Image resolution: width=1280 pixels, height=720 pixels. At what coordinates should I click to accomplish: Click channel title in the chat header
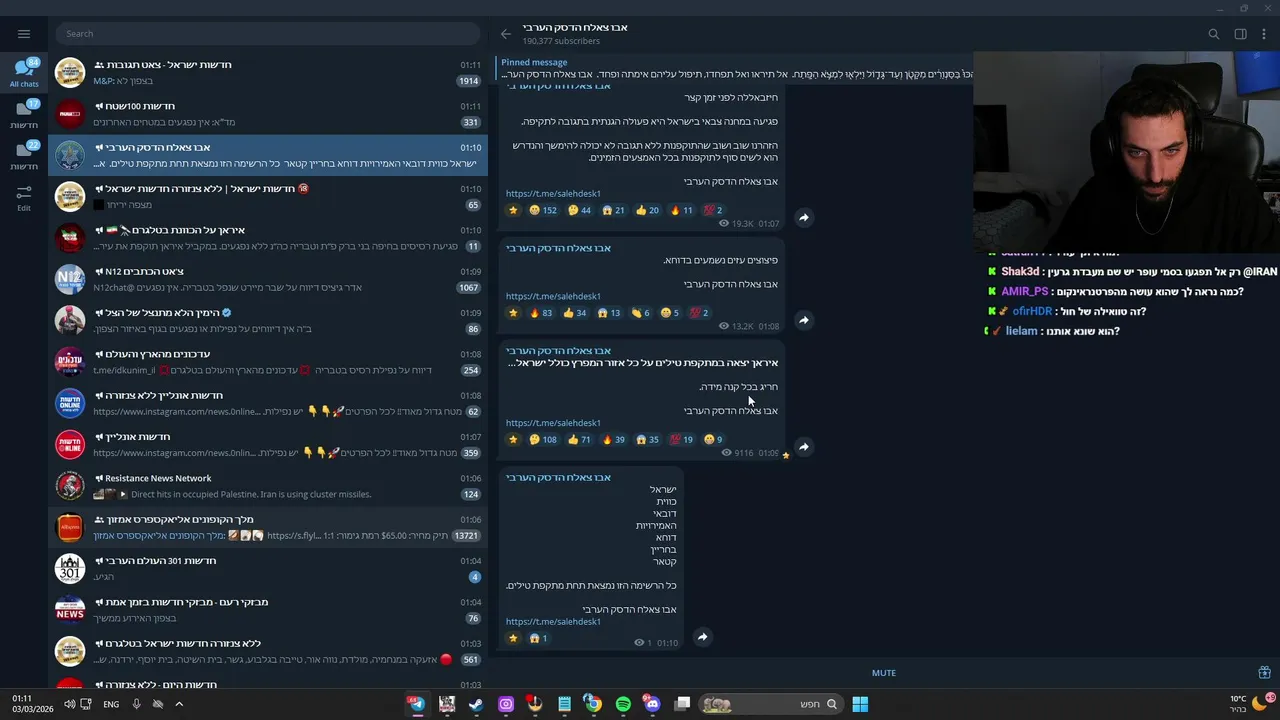pos(575,27)
